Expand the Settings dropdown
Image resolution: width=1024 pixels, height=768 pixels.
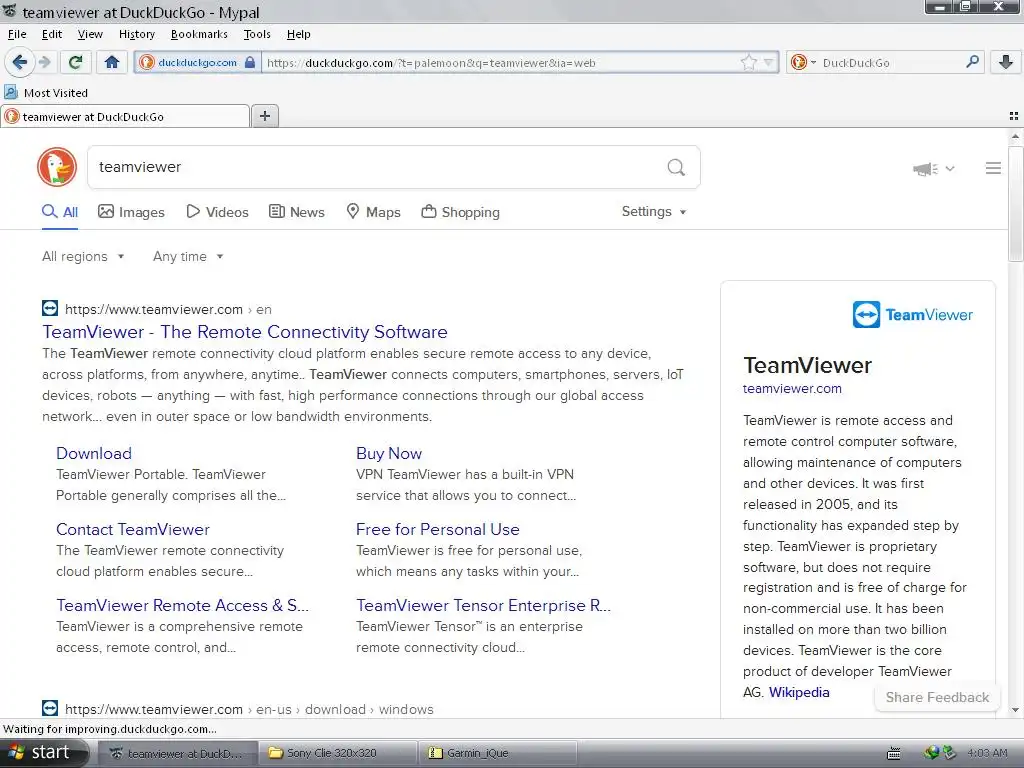coord(654,212)
